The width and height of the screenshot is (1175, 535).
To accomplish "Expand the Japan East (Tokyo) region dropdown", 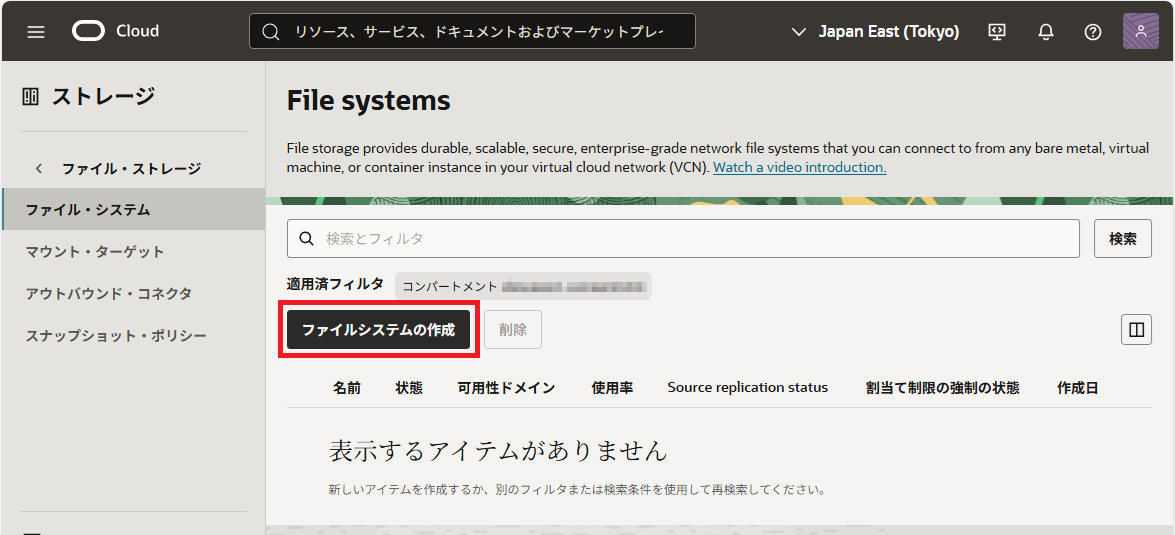I will [x=875, y=31].
